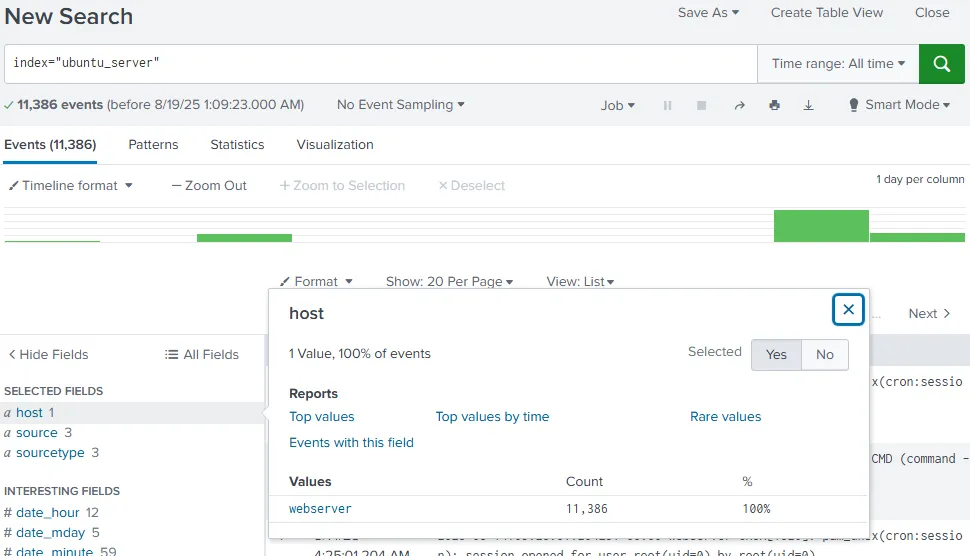The image size is (970, 556).
Task: Click into the search query field
Action: click(380, 64)
